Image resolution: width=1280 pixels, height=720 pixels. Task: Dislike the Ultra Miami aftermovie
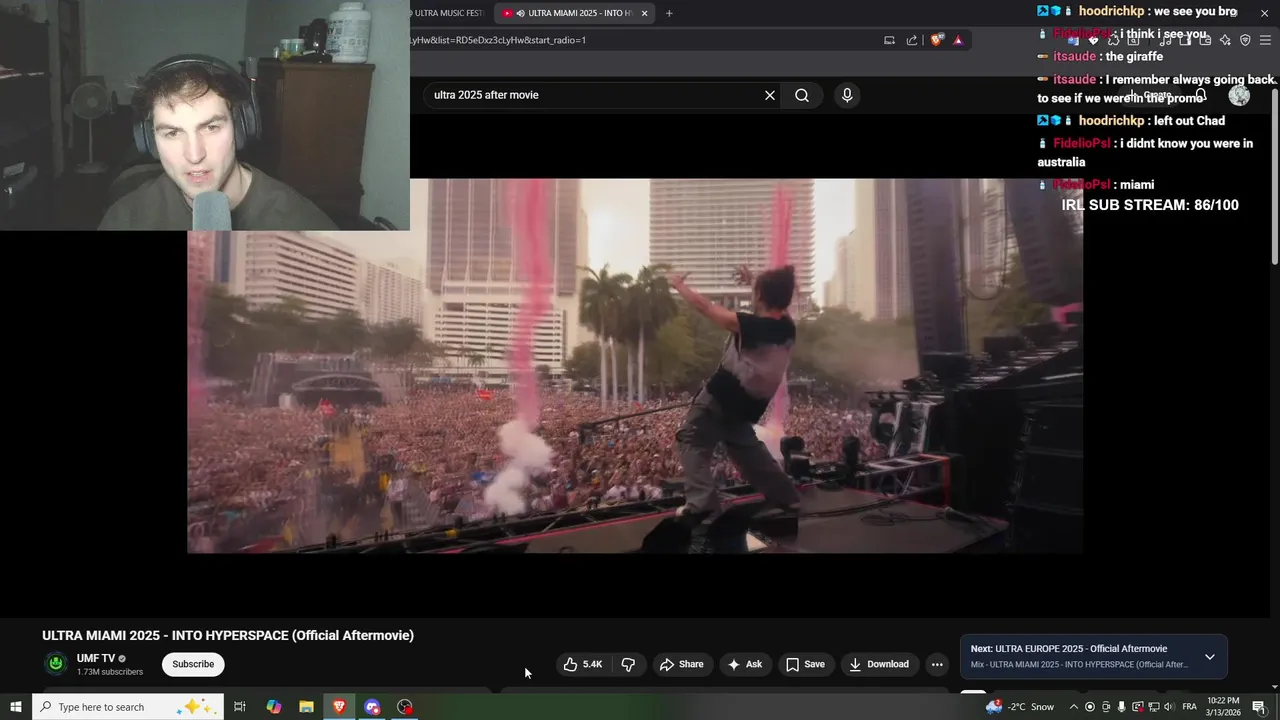click(628, 664)
